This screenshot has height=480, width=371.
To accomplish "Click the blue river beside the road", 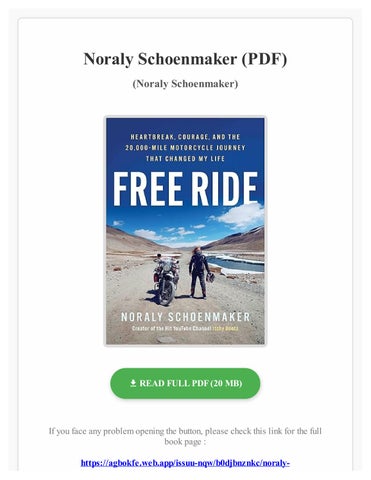I will point(237,263).
